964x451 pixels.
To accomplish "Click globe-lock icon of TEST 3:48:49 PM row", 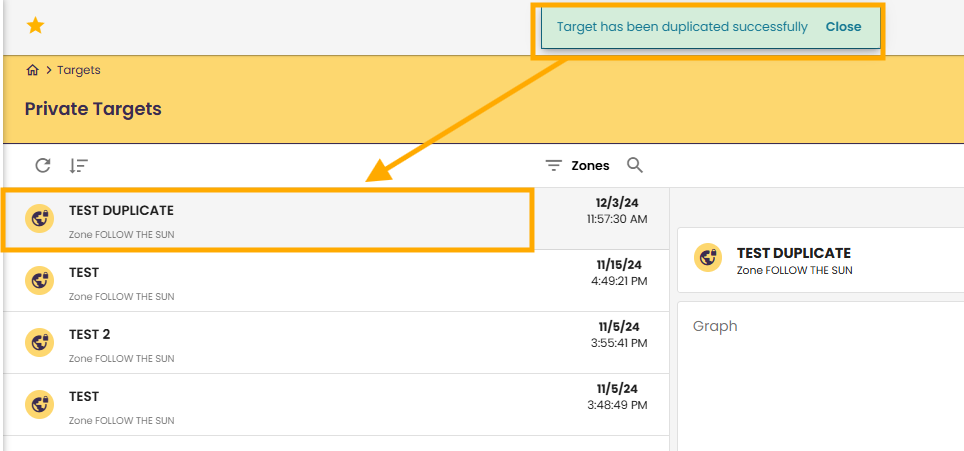I will pos(39,405).
